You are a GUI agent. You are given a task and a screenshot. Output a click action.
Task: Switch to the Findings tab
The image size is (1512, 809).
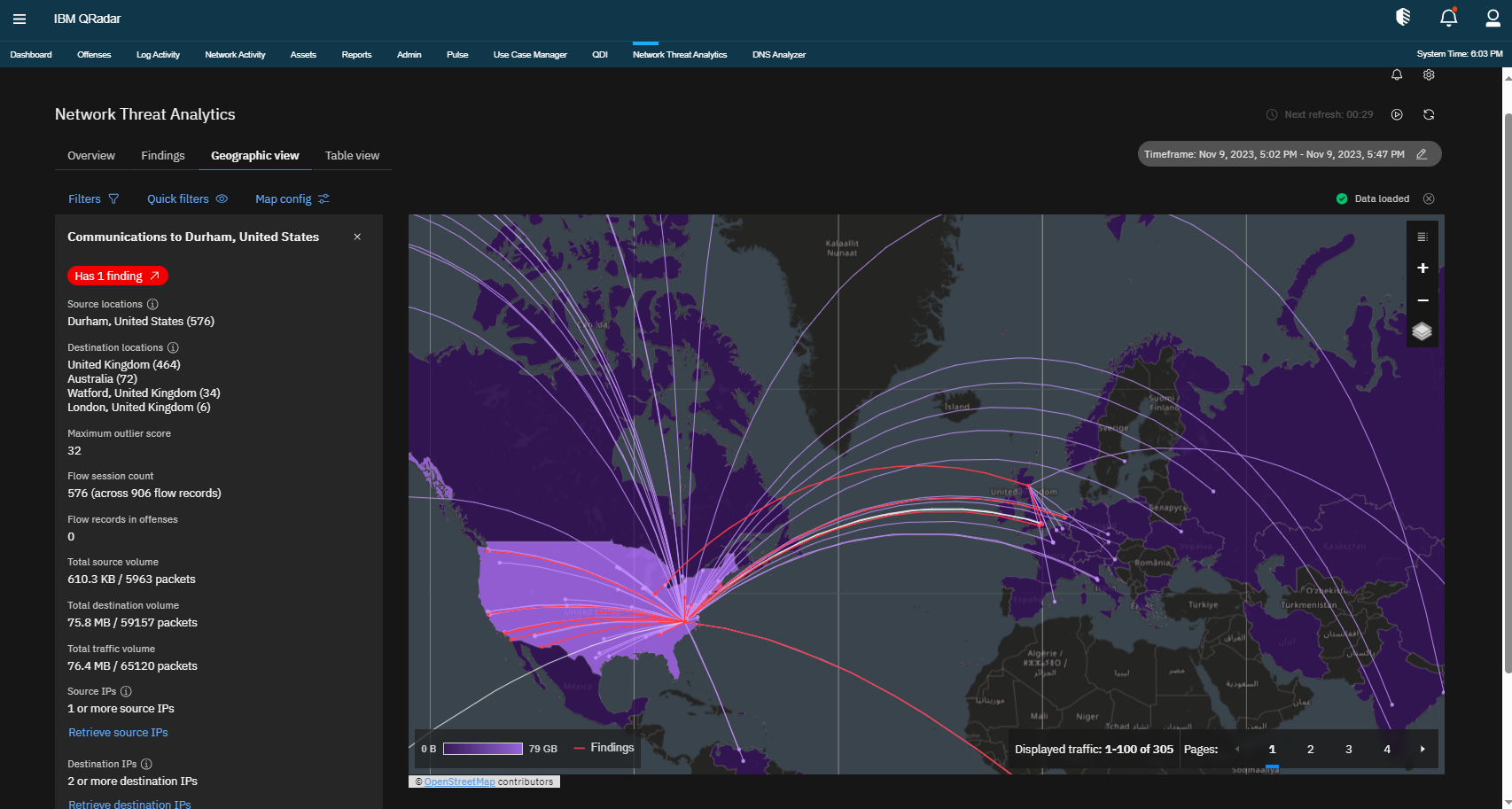(x=163, y=156)
